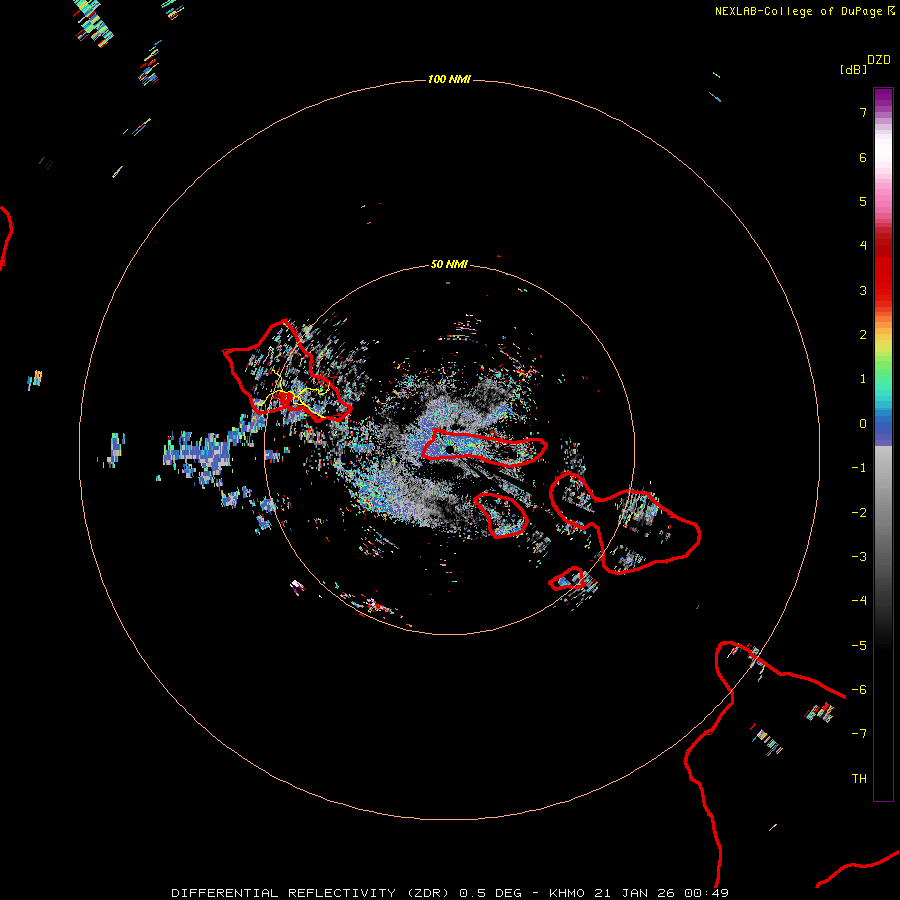Click the -5 dB scale label

859,646
